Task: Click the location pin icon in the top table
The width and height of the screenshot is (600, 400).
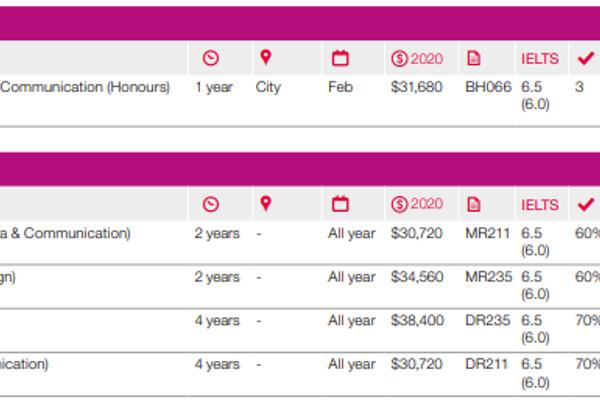Action: tap(265, 58)
